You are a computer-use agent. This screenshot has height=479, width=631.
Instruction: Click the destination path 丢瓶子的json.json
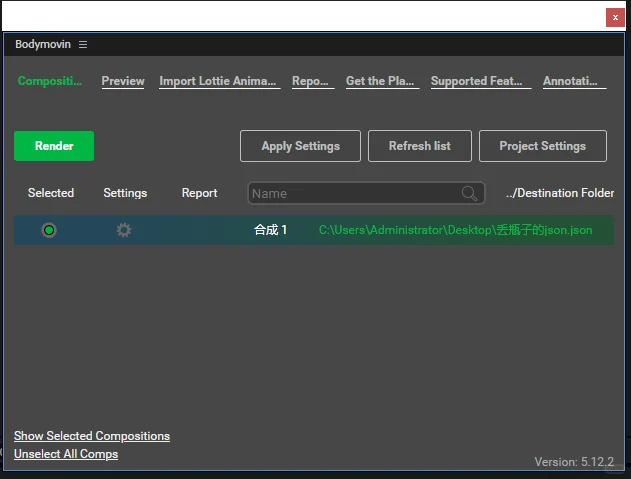tap(456, 230)
